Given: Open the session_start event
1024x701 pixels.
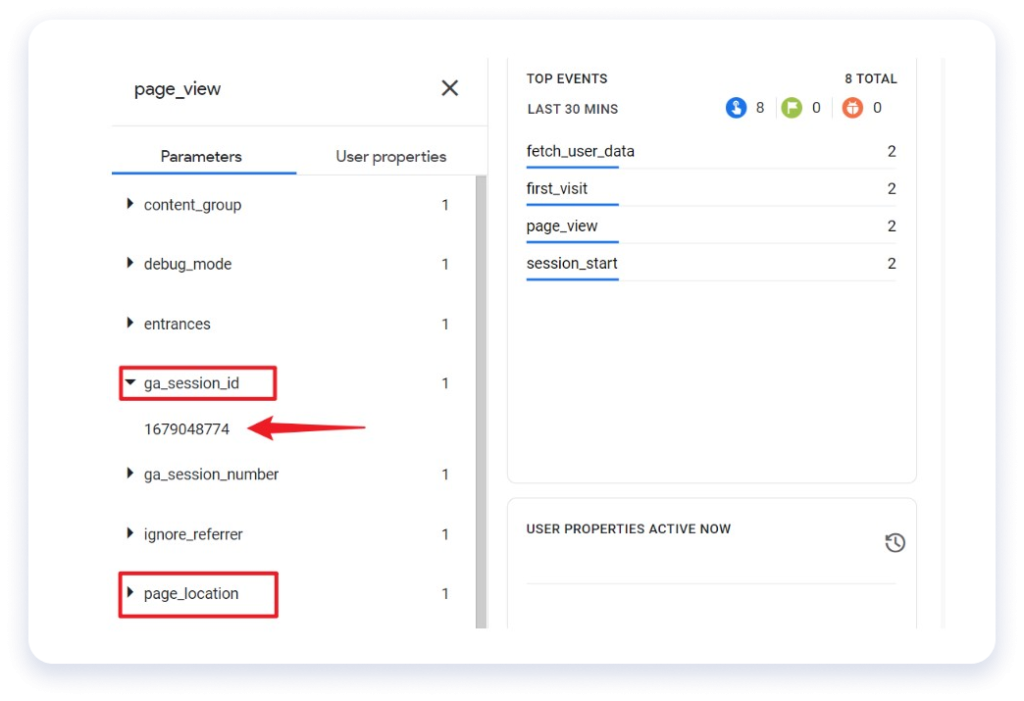Looking at the screenshot, I should pos(571,263).
